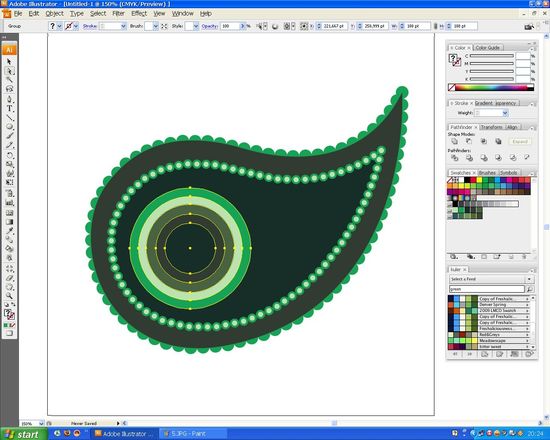Open the Effect menu

(x=139, y=14)
